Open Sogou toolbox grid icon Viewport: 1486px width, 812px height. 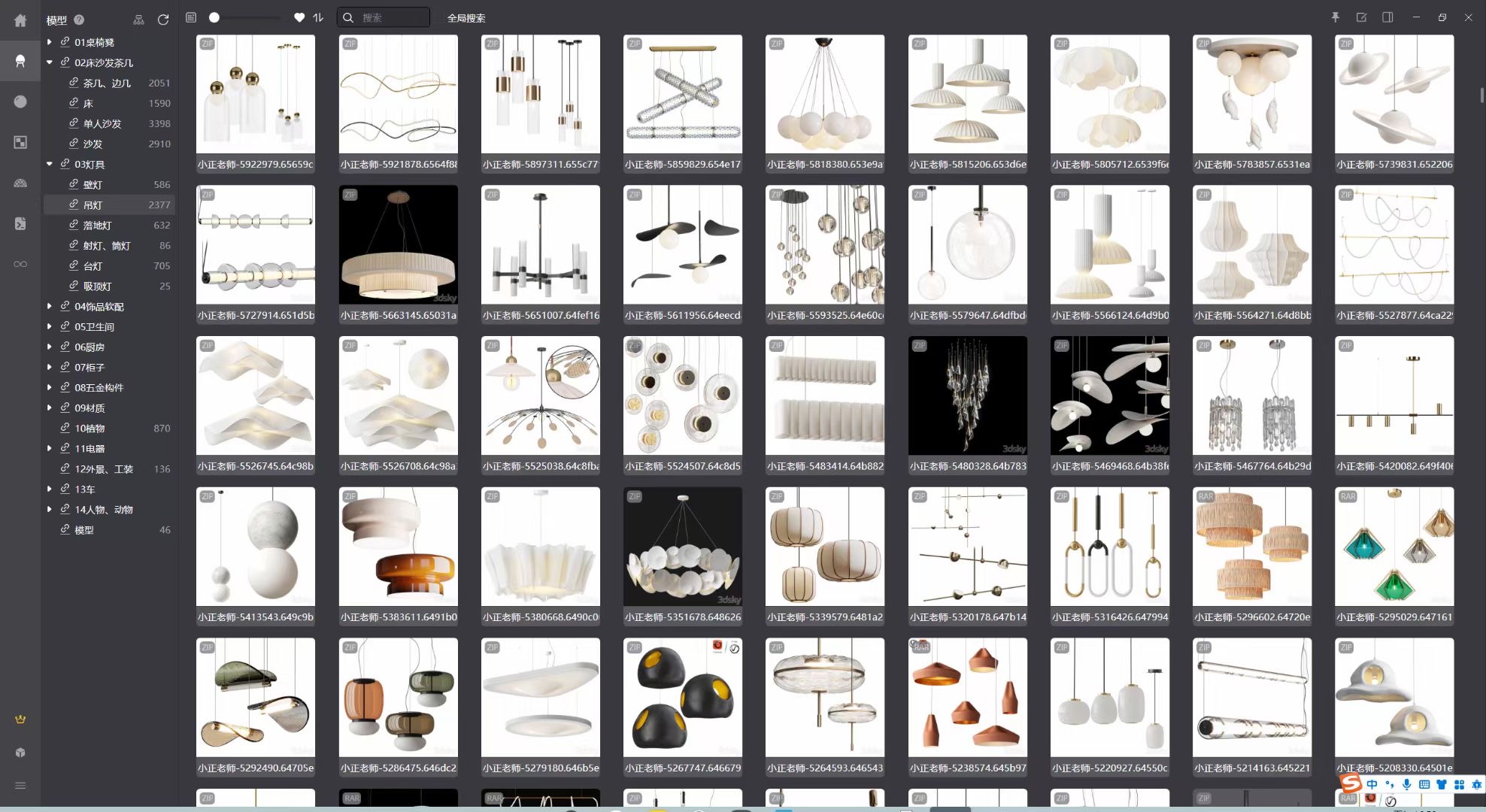[x=1459, y=784]
